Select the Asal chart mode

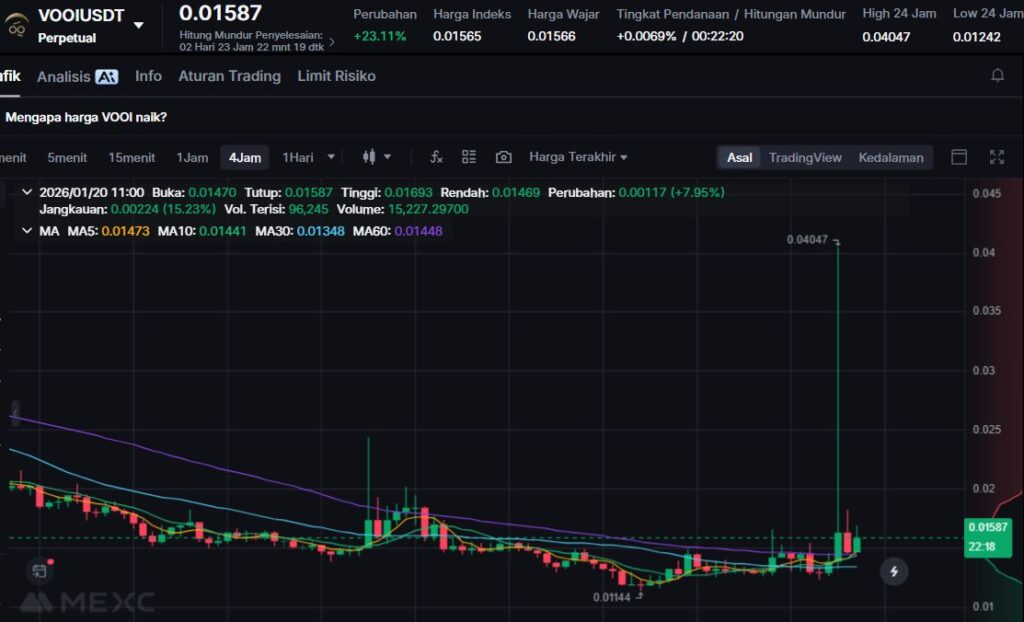pyautogui.click(x=740, y=157)
